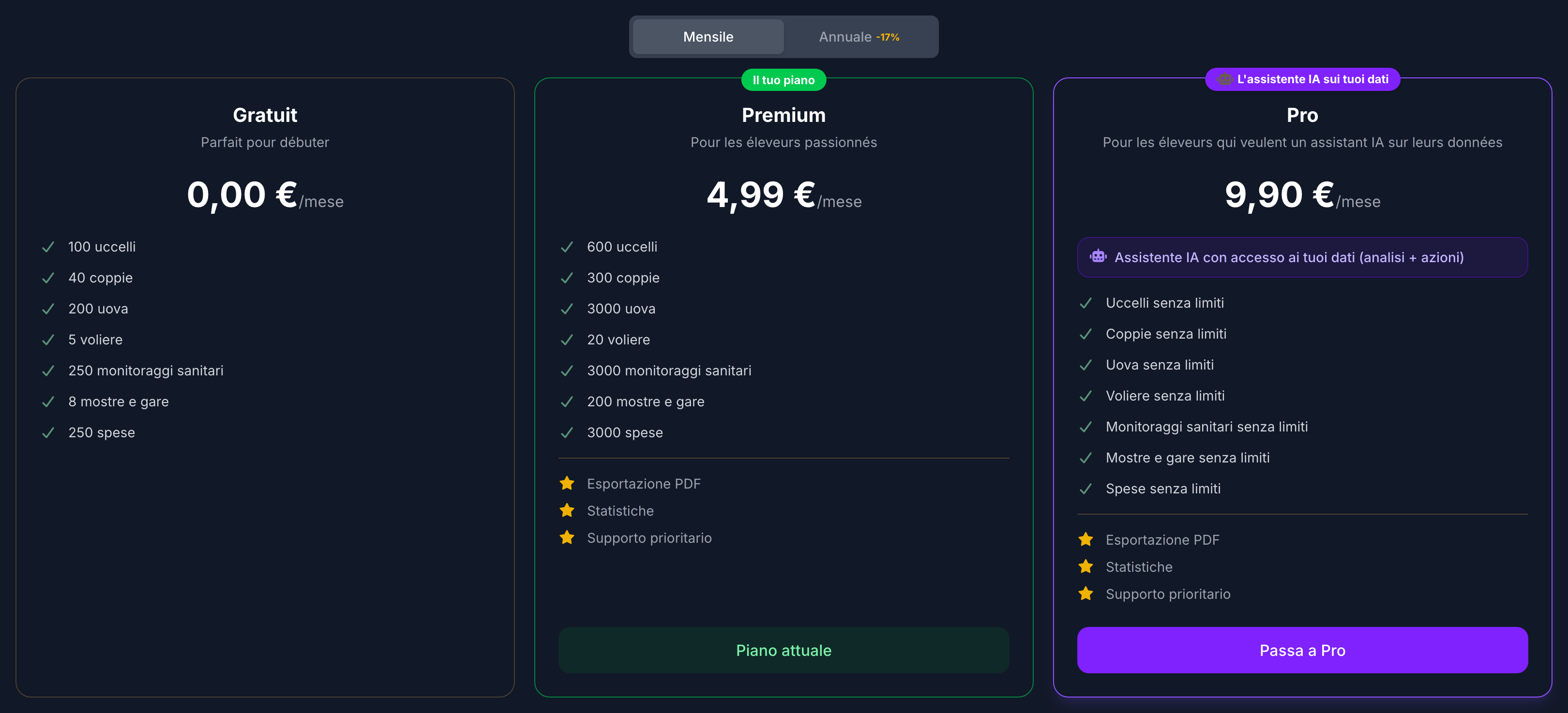Select the Gratuit plan title
The height and width of the screenshot is (713, 1568).
[265, 115]
